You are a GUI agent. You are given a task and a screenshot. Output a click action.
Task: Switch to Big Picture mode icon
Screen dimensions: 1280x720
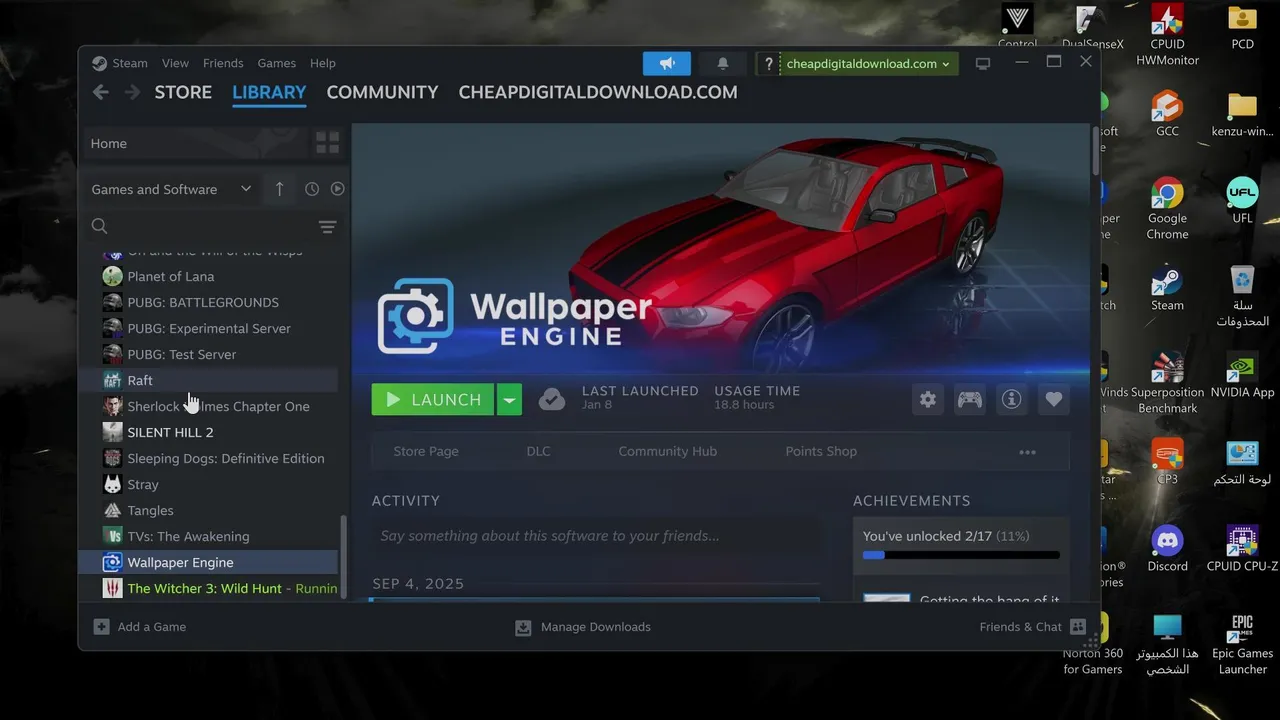pyautogui.click(x=983, y=63)
